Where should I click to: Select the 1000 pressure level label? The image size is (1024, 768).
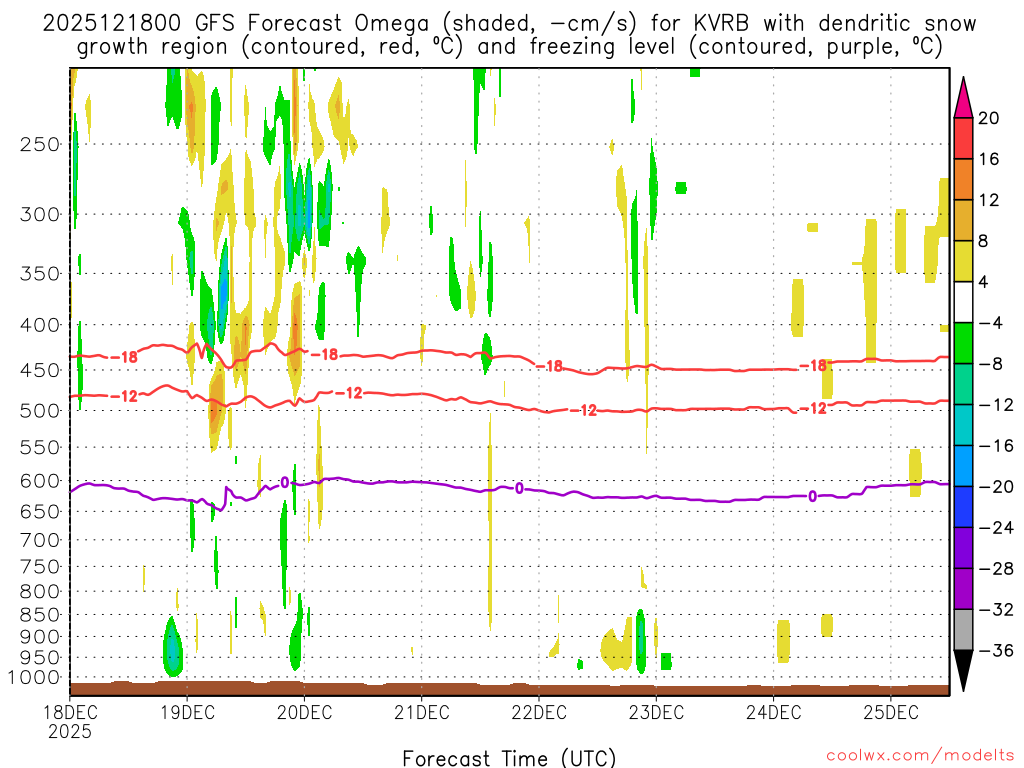pos(35,678)
